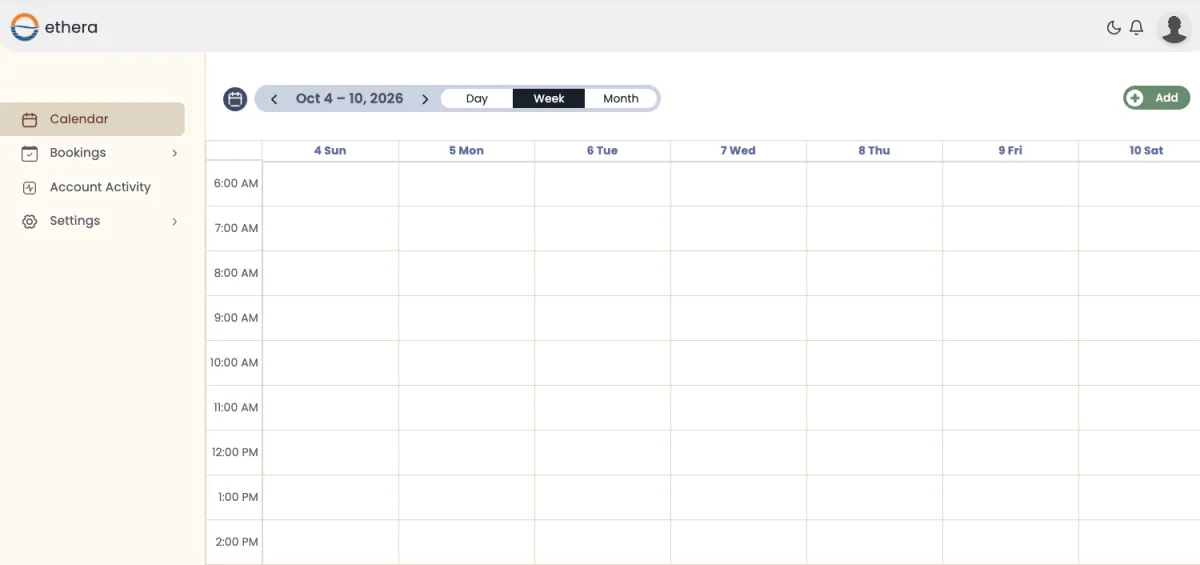Open the user profile avatar
1200x565 pixels.
pyautogui.click(x=1173, y=28)
